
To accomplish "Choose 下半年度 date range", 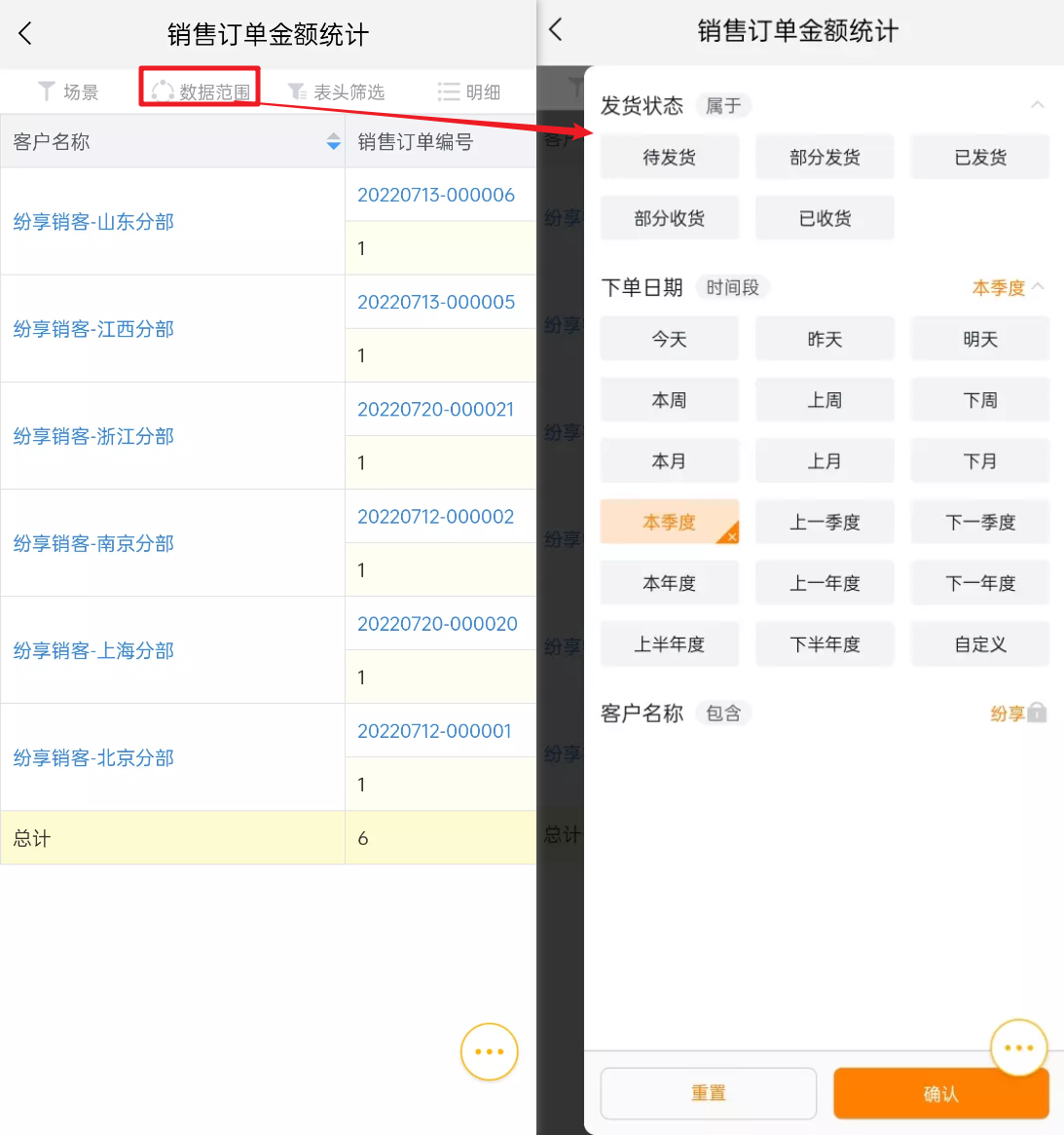I will (x=825, y=643).
